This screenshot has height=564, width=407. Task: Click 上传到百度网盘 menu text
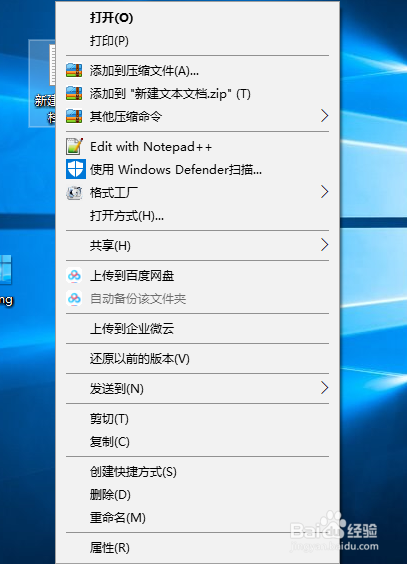132,276
